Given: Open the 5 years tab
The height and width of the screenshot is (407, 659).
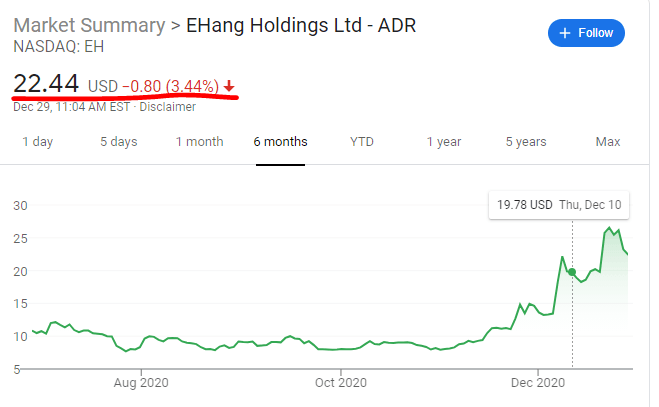Looking at the screenshot, I should (525, 142).
